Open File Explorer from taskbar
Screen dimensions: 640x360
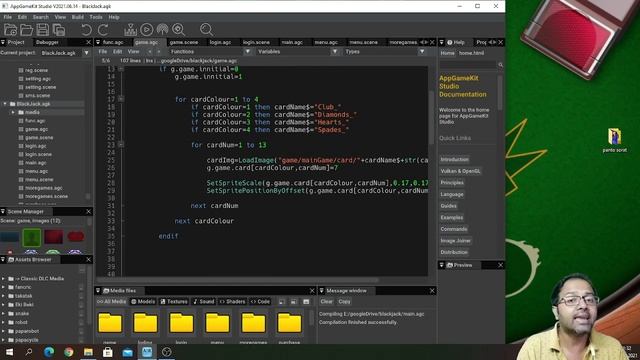point(88,352)
